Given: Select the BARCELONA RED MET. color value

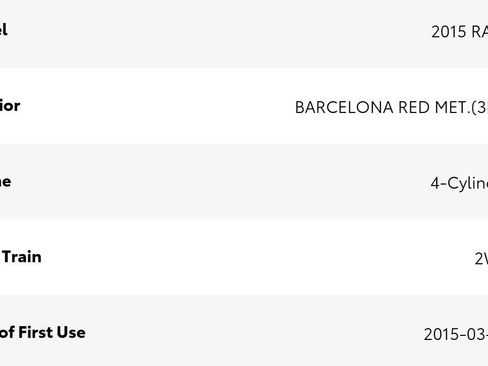Looking at the screenshot, I should coord(392,108).
